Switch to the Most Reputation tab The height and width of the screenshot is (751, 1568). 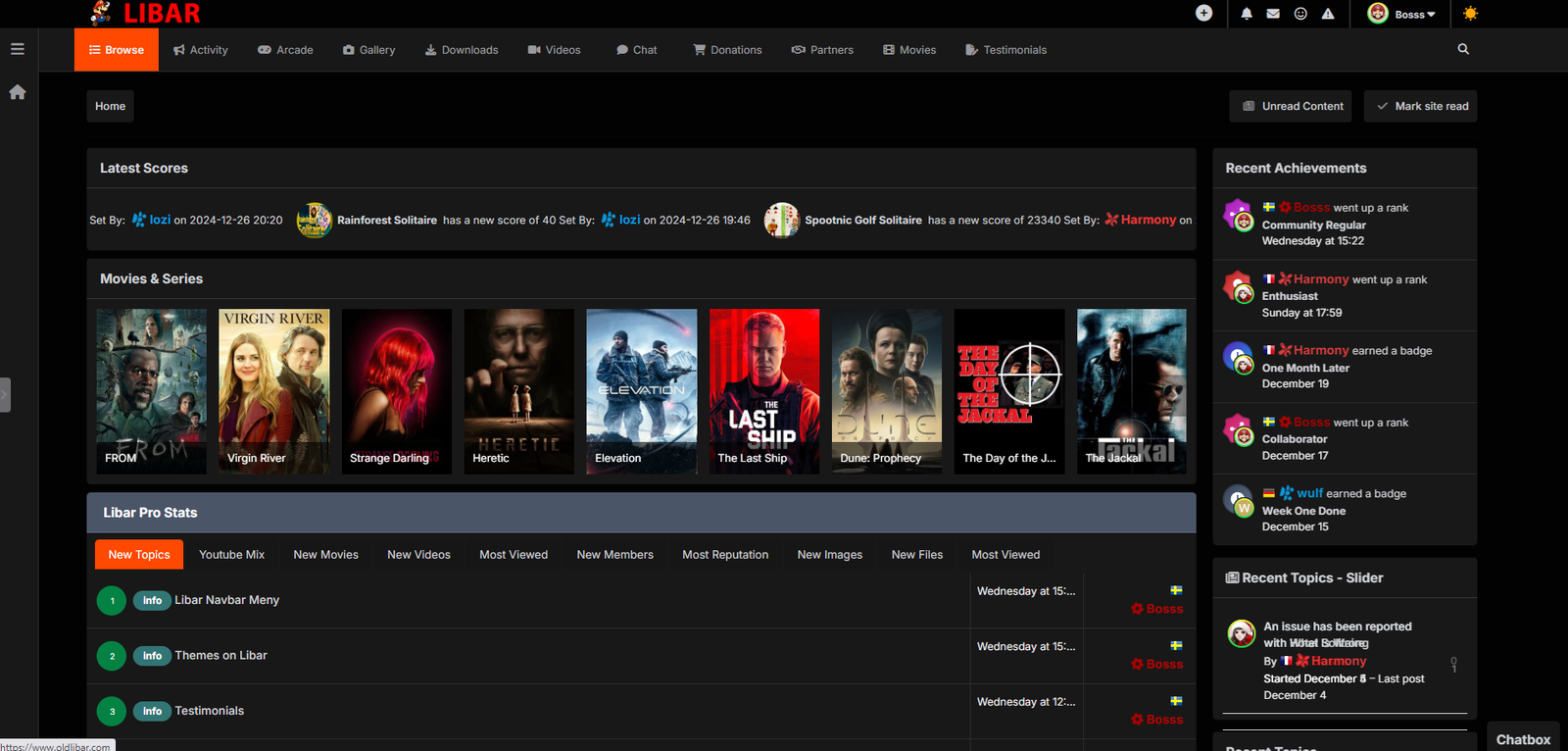tap(725, 555)
